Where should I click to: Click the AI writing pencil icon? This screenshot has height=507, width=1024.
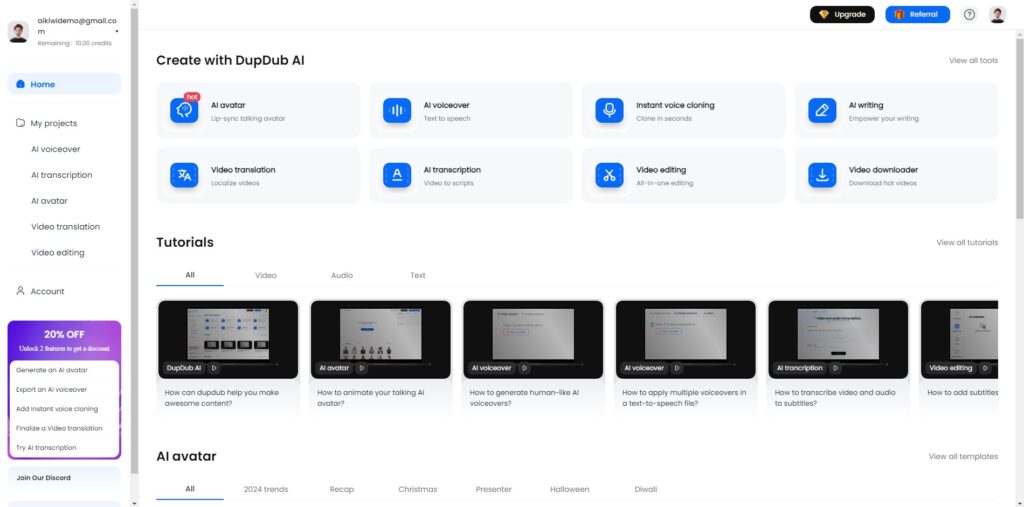point(822,110)
